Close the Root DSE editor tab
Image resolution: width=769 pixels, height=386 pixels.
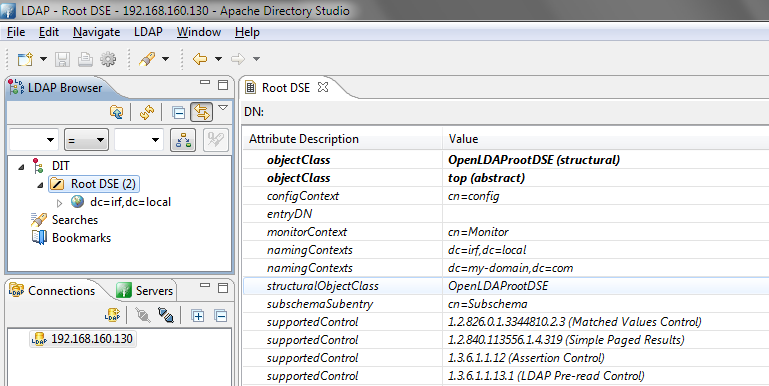coord(323,87)
